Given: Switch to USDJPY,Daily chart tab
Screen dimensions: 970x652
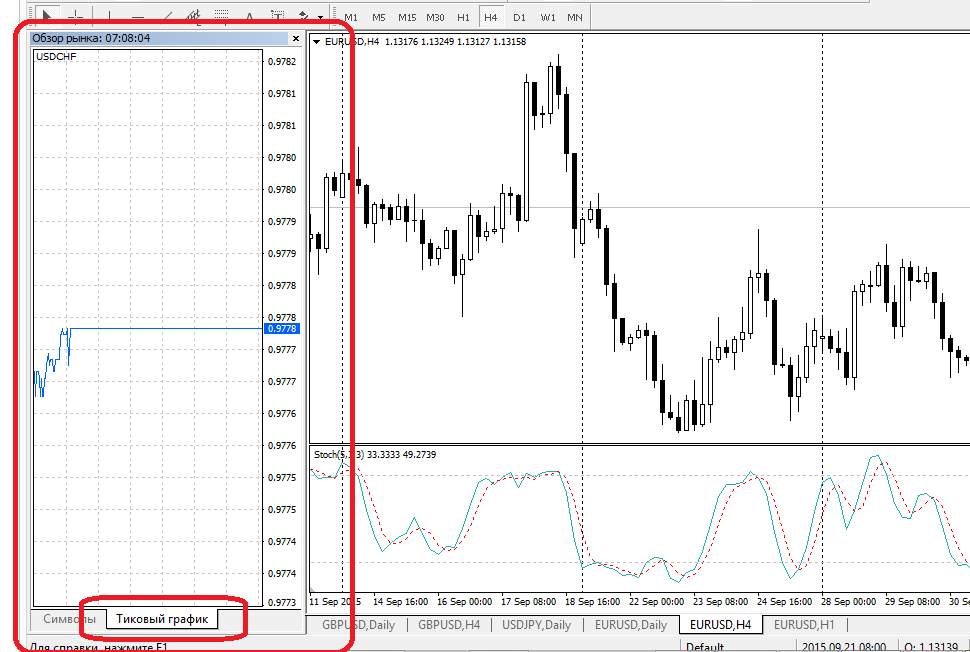Looking at the screenshot, I should (x=537, y=625).
